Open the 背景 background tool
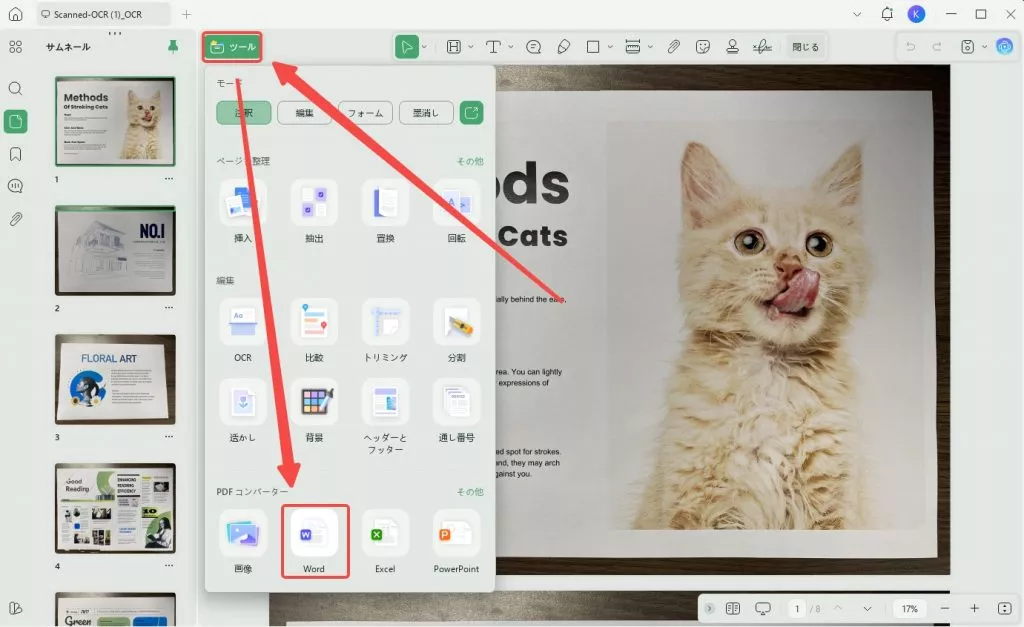The height and width of the screenshot is (627, 1024). click(314, 410)
